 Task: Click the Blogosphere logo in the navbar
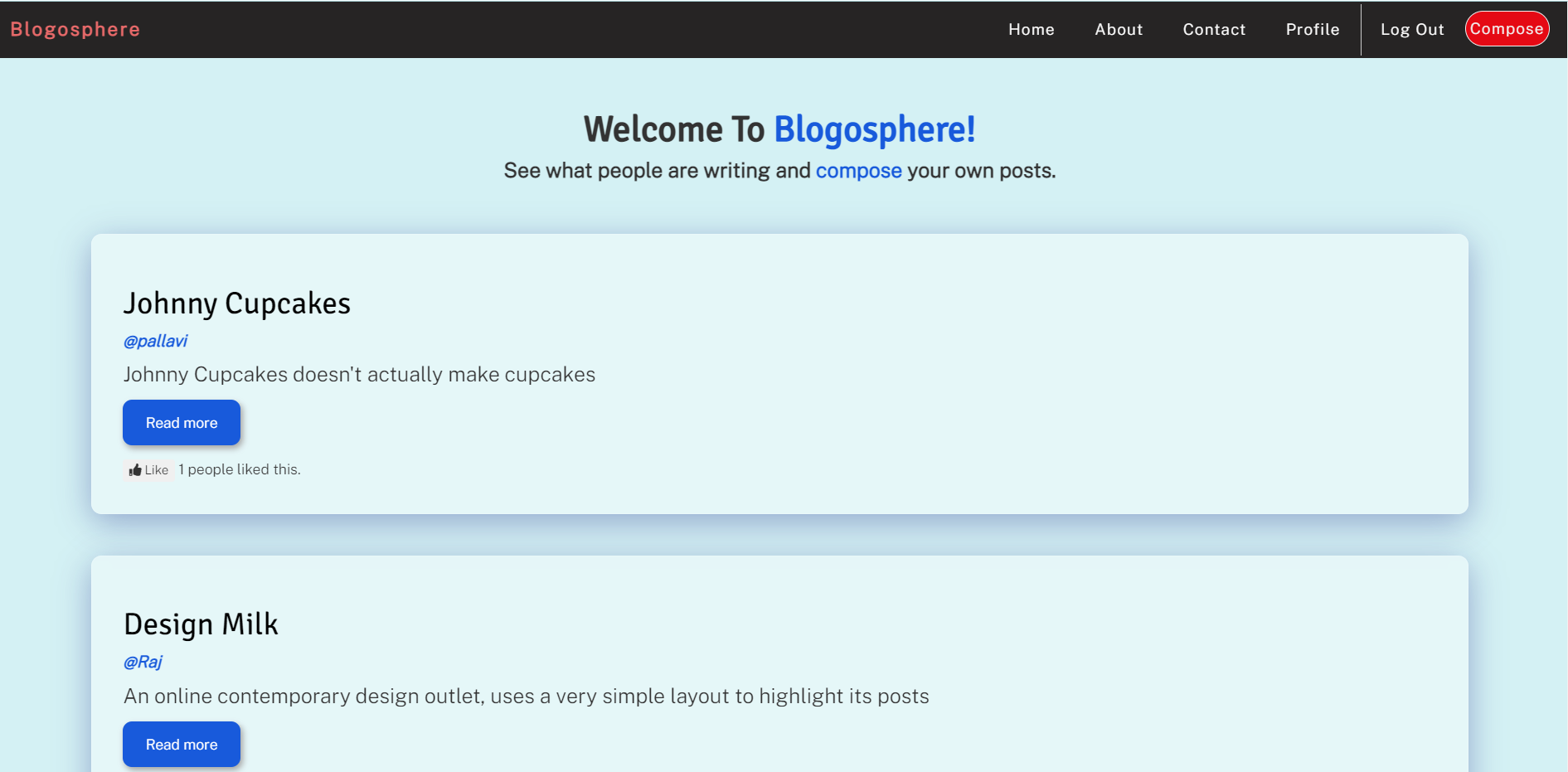pos(75,29)
